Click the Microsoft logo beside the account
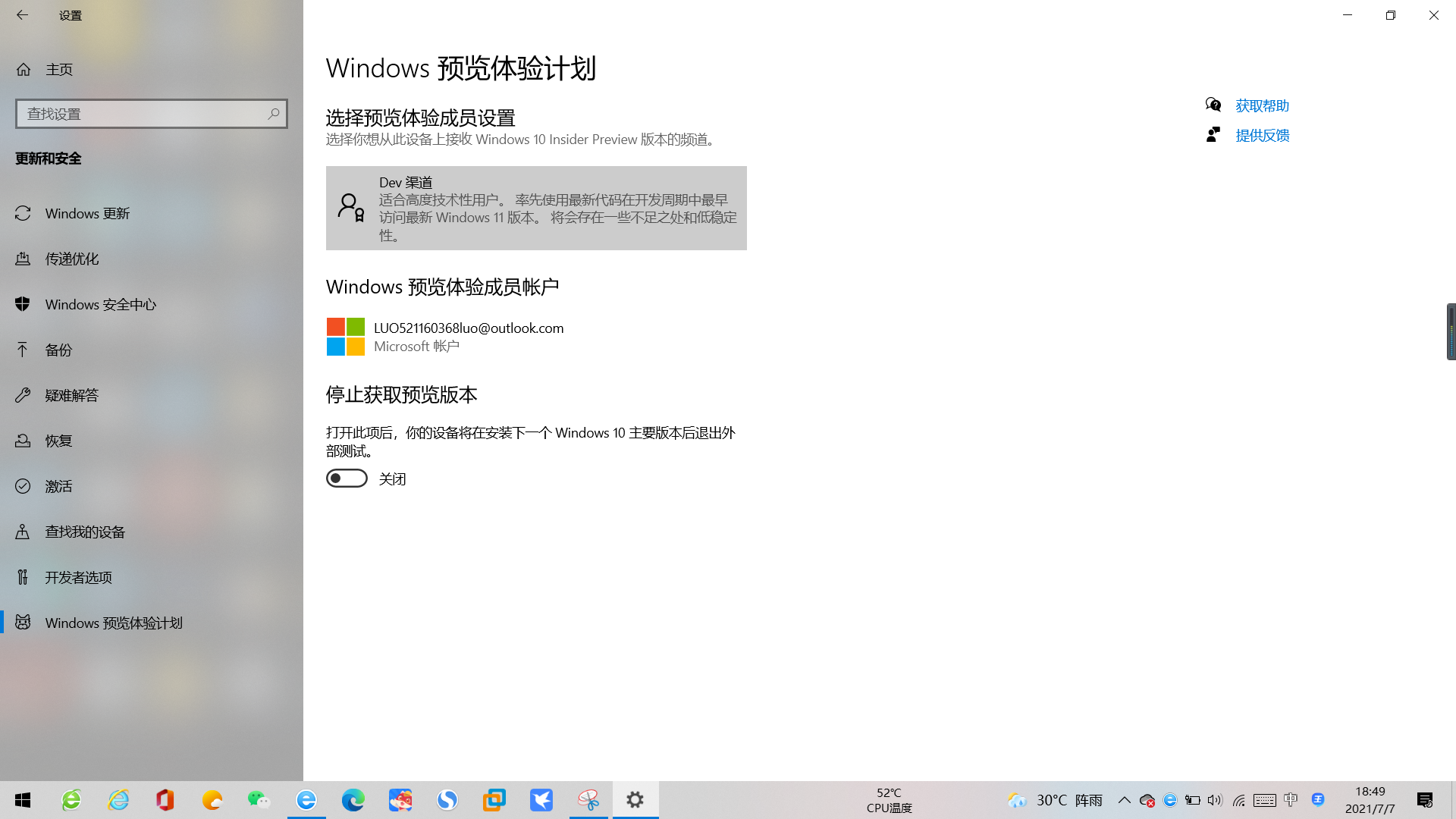This screenshot has height=819, width=1456. [346, 337]
